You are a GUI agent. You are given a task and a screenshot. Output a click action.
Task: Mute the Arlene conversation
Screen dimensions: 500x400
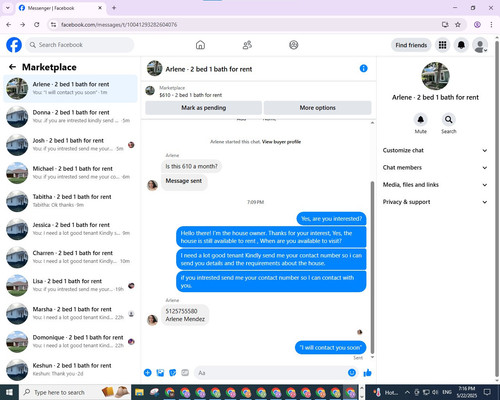click(421, 119)
